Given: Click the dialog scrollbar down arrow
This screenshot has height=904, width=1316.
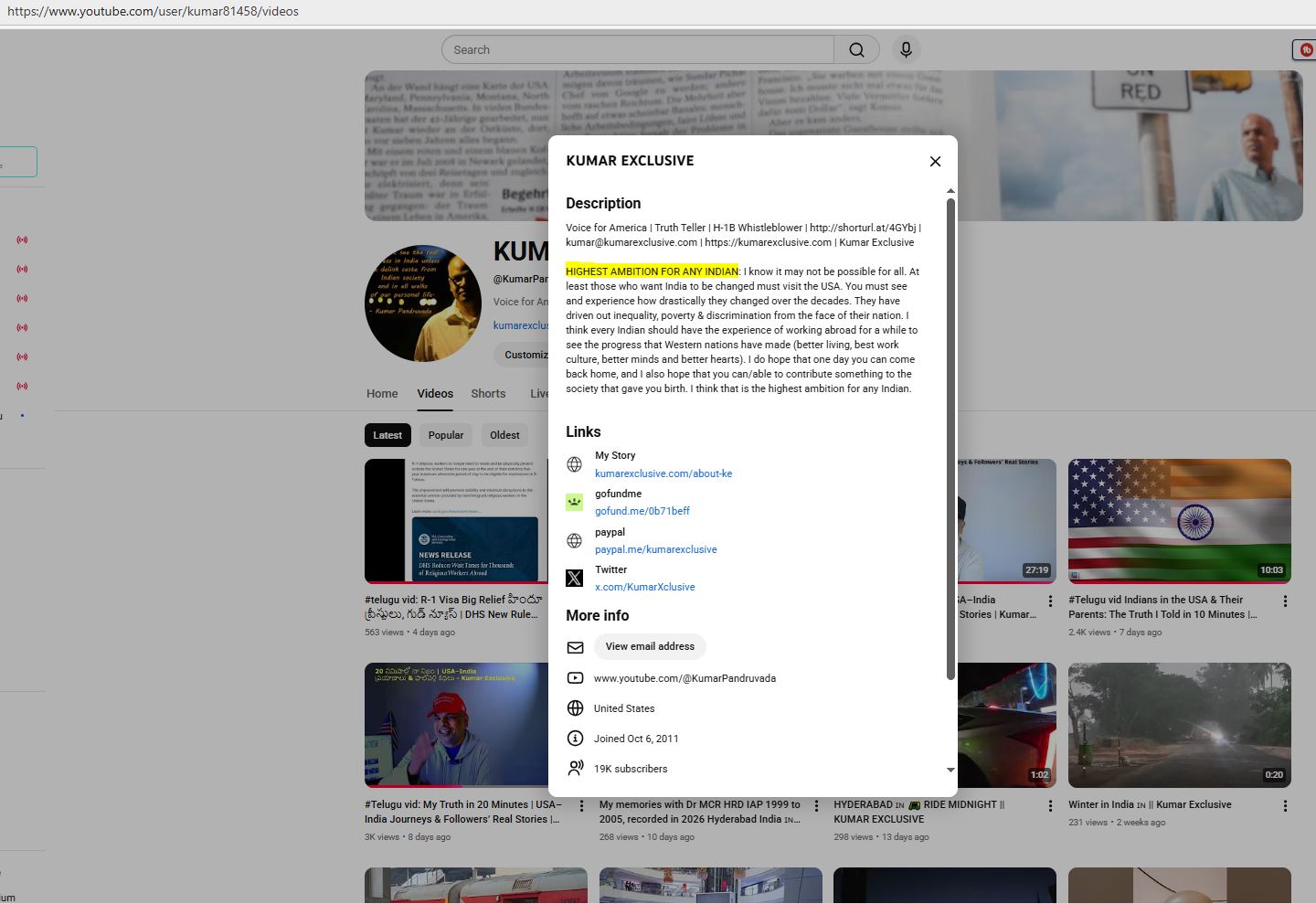Looking at the screenshot, I should point(950,770).
